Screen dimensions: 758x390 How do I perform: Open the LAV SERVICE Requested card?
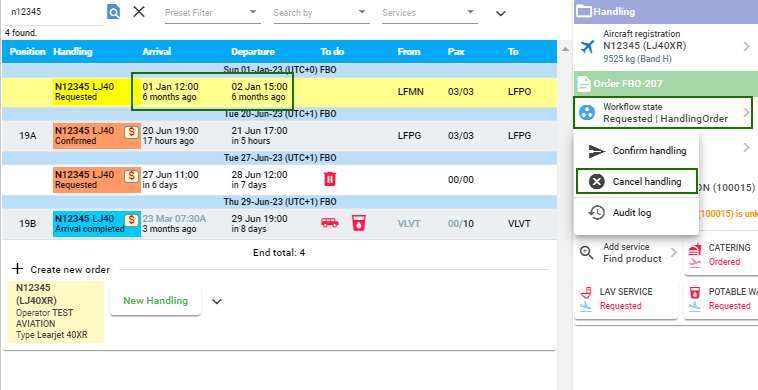pyautogui.click(x=626, y=299)
